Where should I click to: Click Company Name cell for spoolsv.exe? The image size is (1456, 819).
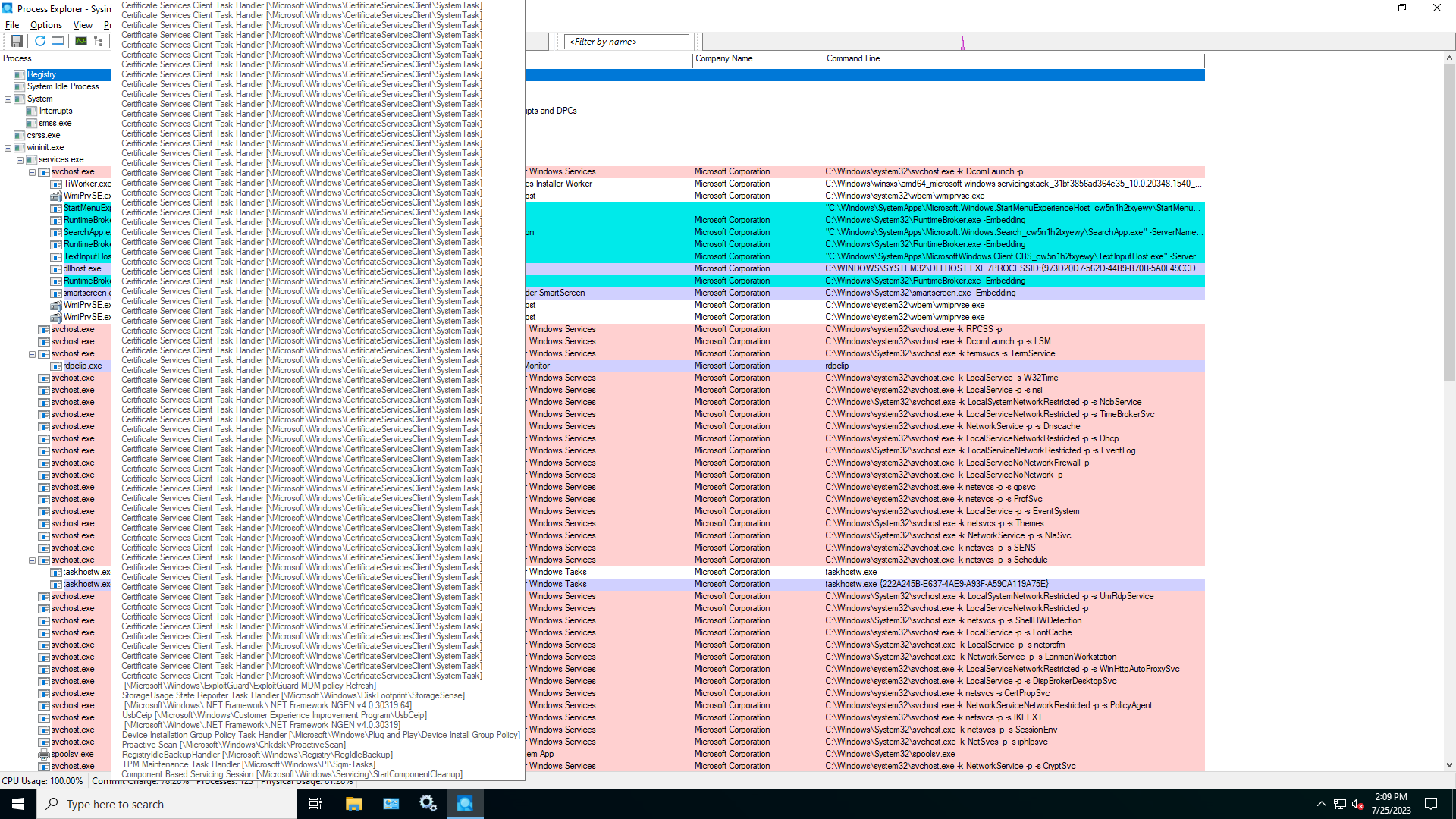pyautogui.click(x=732, y=754)
